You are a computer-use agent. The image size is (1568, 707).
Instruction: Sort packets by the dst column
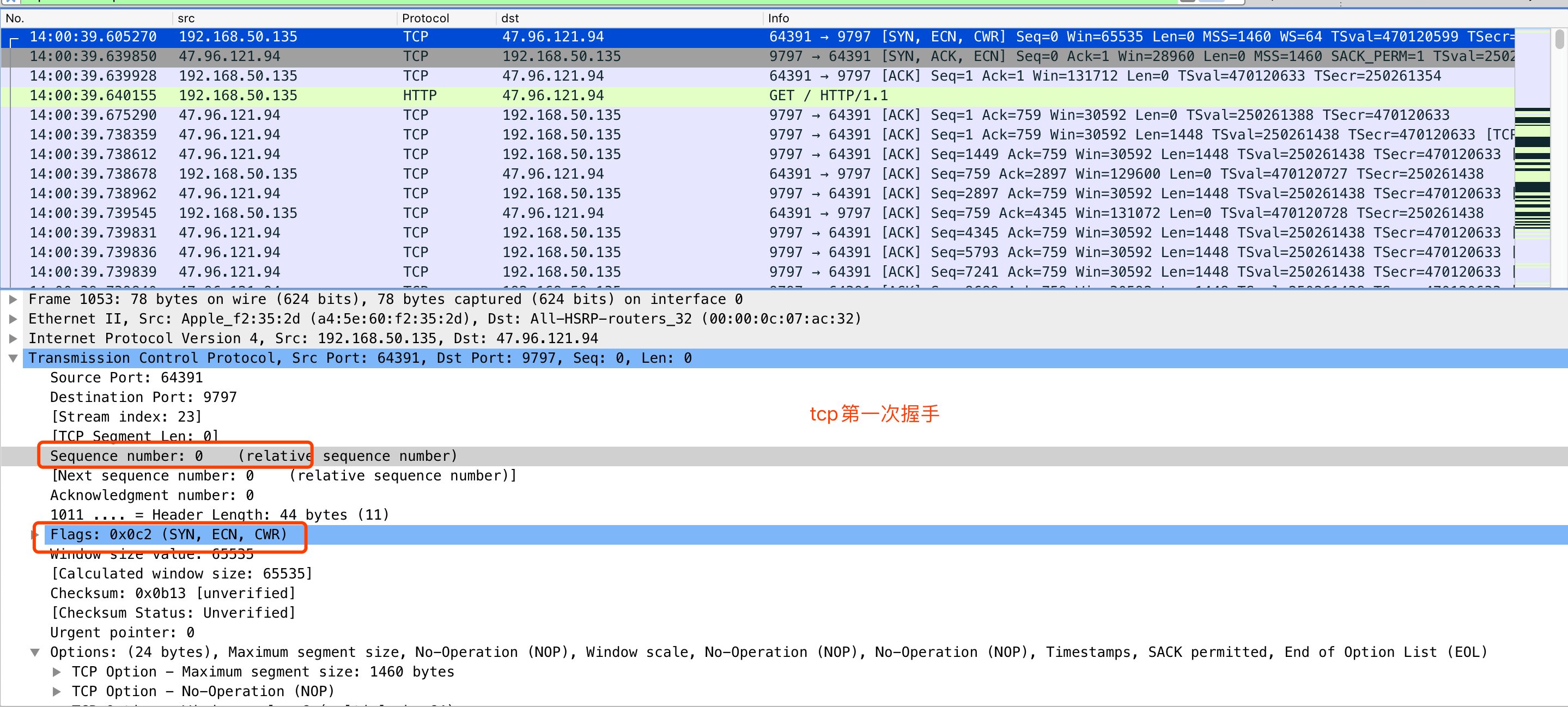(x=629, y=19)
